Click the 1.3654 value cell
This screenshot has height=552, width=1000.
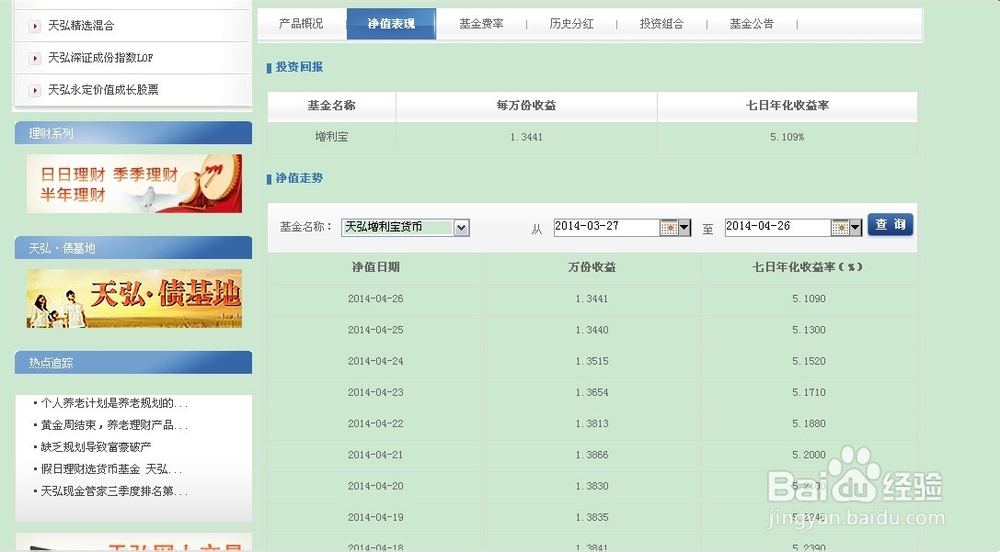[592, 392]
